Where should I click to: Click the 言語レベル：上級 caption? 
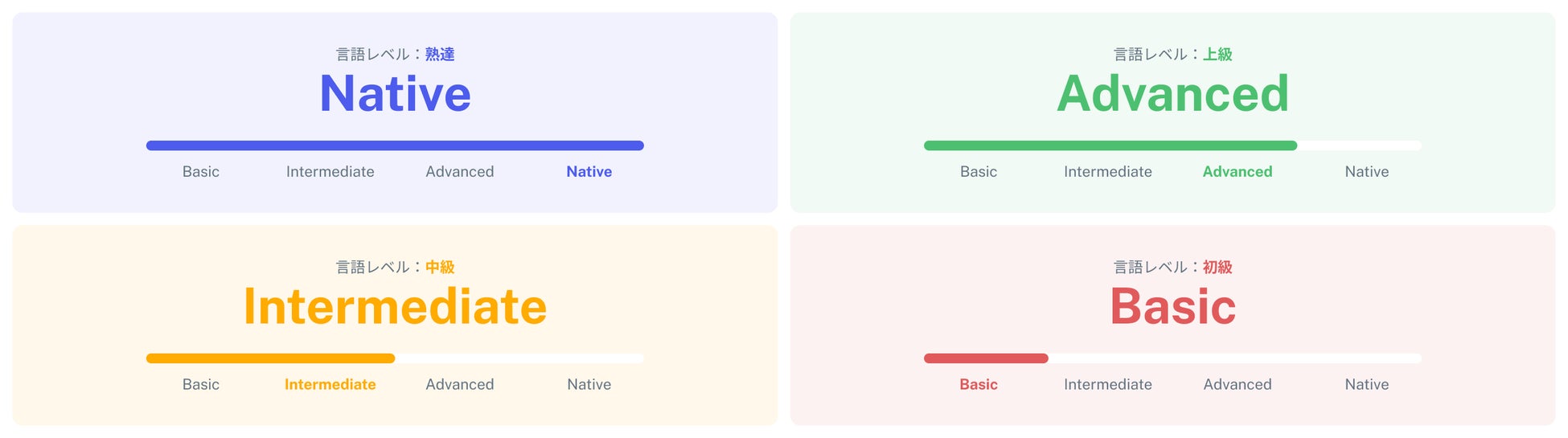coord(1172,55)
